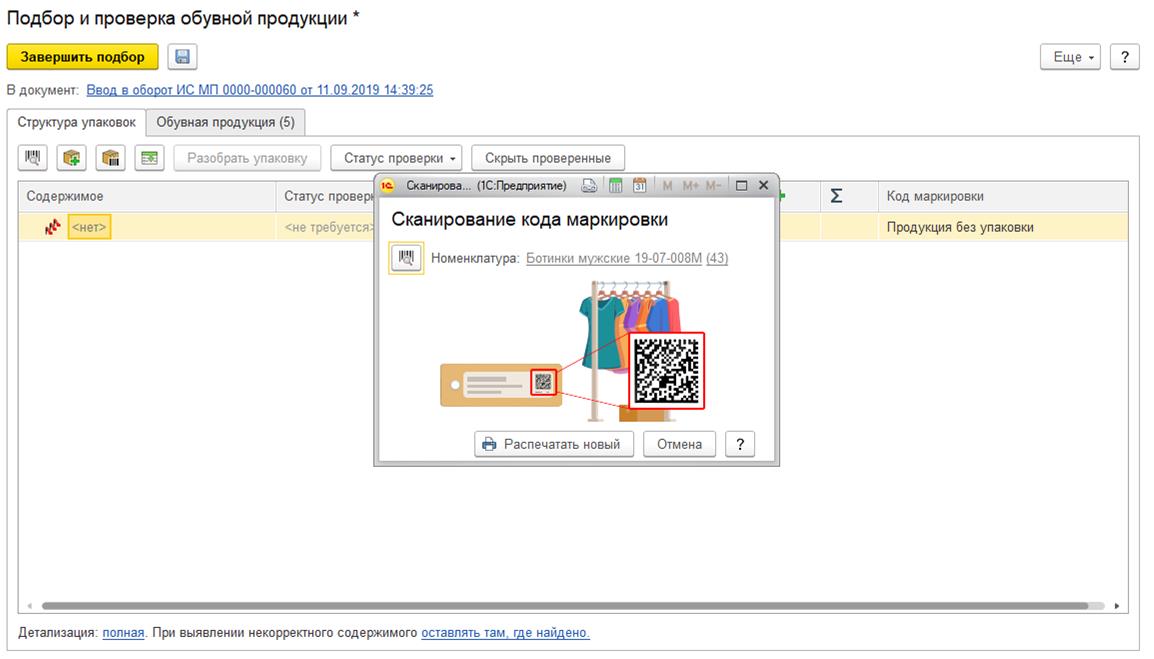Cancel scanning with the Отмена button

[x=679, y=444]
